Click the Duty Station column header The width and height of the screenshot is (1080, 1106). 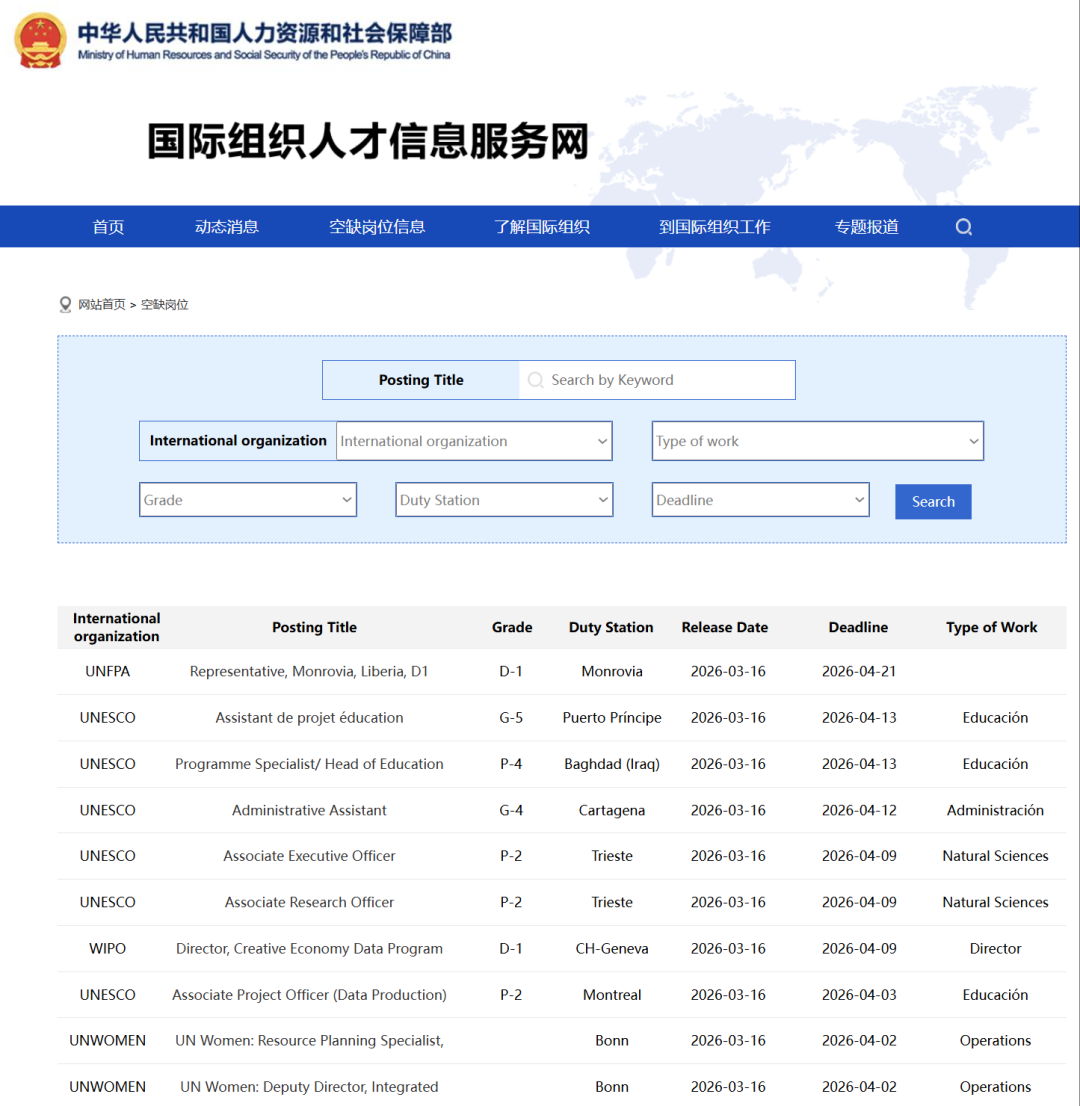[611, 627]
